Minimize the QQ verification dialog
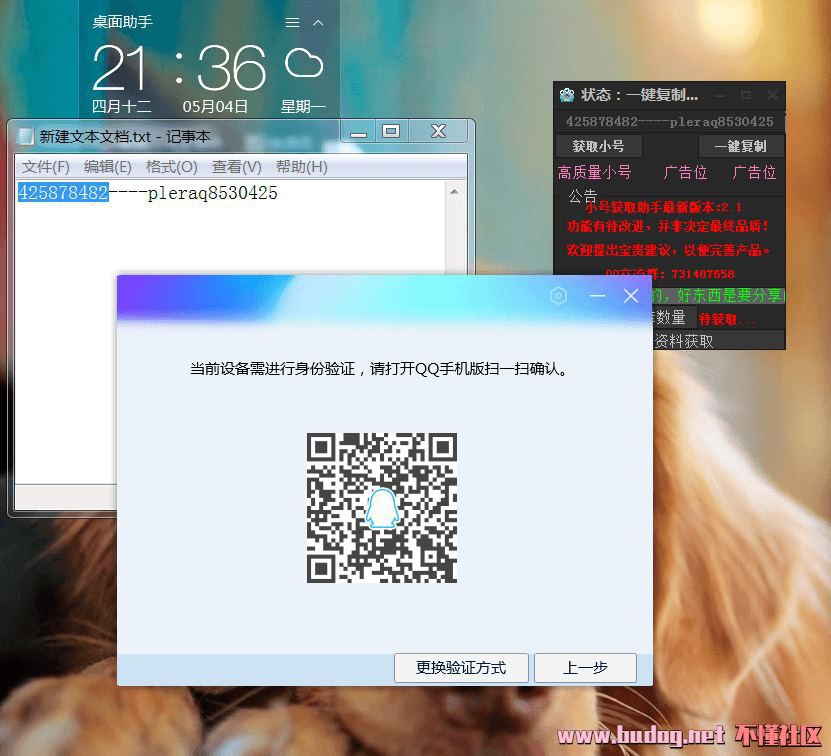Viewport: 831px width, 756px height. (597, 296)
